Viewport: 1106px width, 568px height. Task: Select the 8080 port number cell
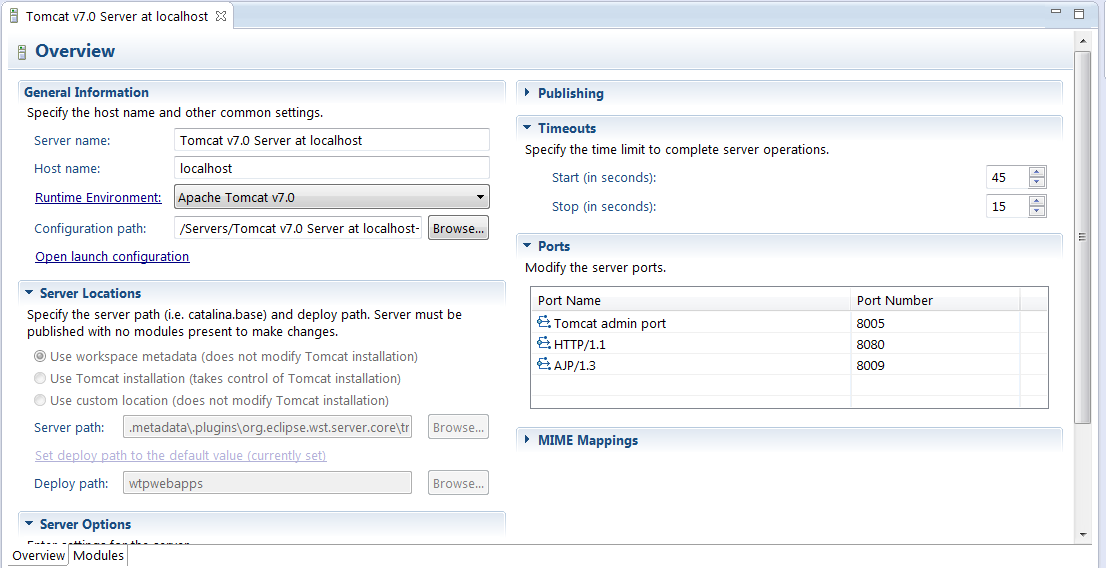pyautogui.click(x=935, y=344)
